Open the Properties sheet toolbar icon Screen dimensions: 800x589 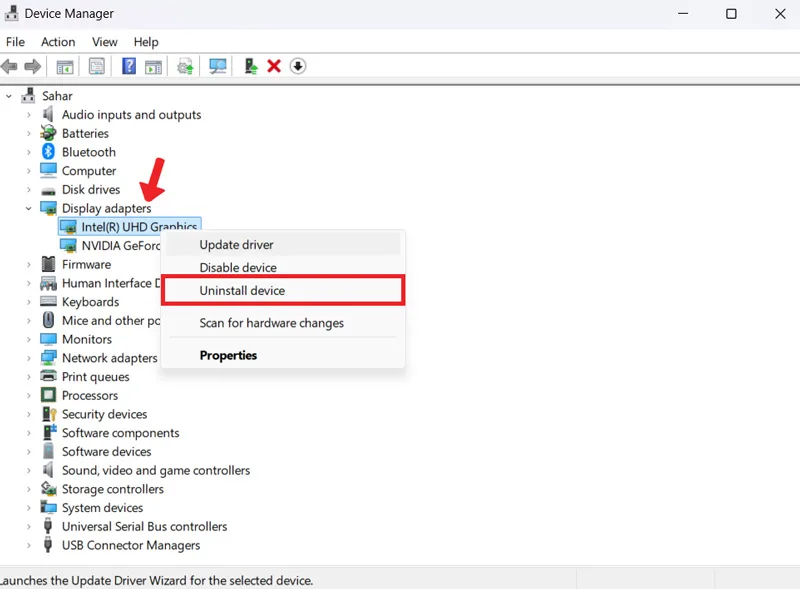click(x=96, y=66)
